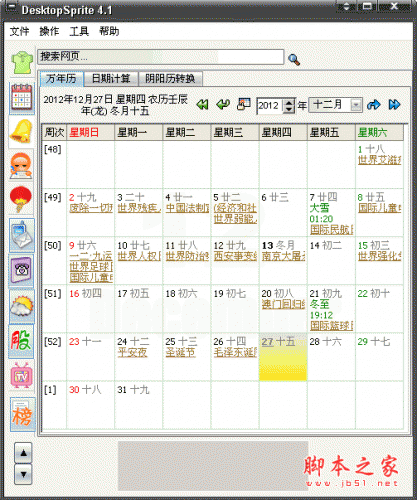Viewport: 417px width, 500px height.
Task: Select the highlighted date cell 27 十五
Action: (283, 357)
